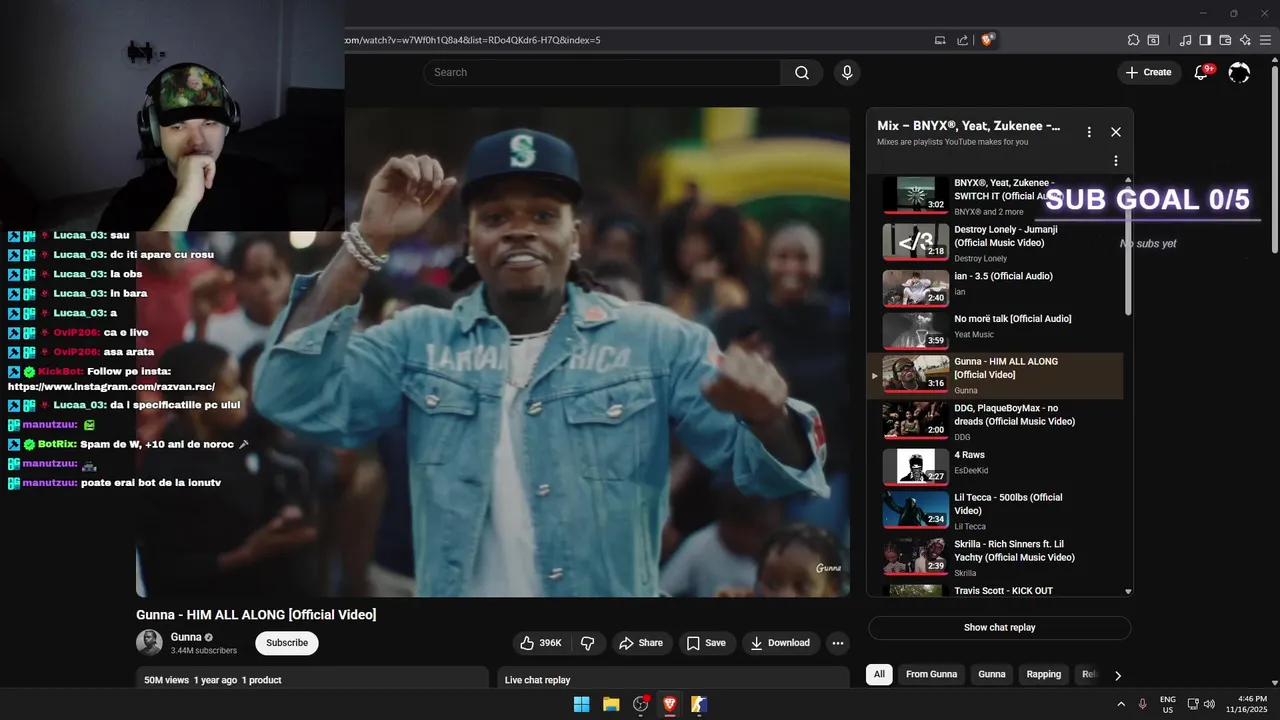This screenshot has height=720, width=1280.
Task: Click the dislike thumbs-down button
Action: click(x=588, y=643)
